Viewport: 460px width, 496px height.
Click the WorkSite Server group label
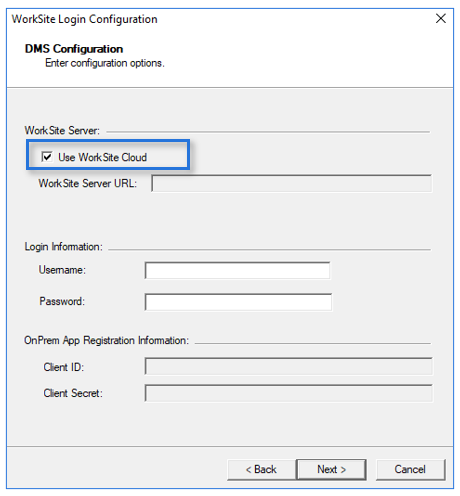click(62, 130)
